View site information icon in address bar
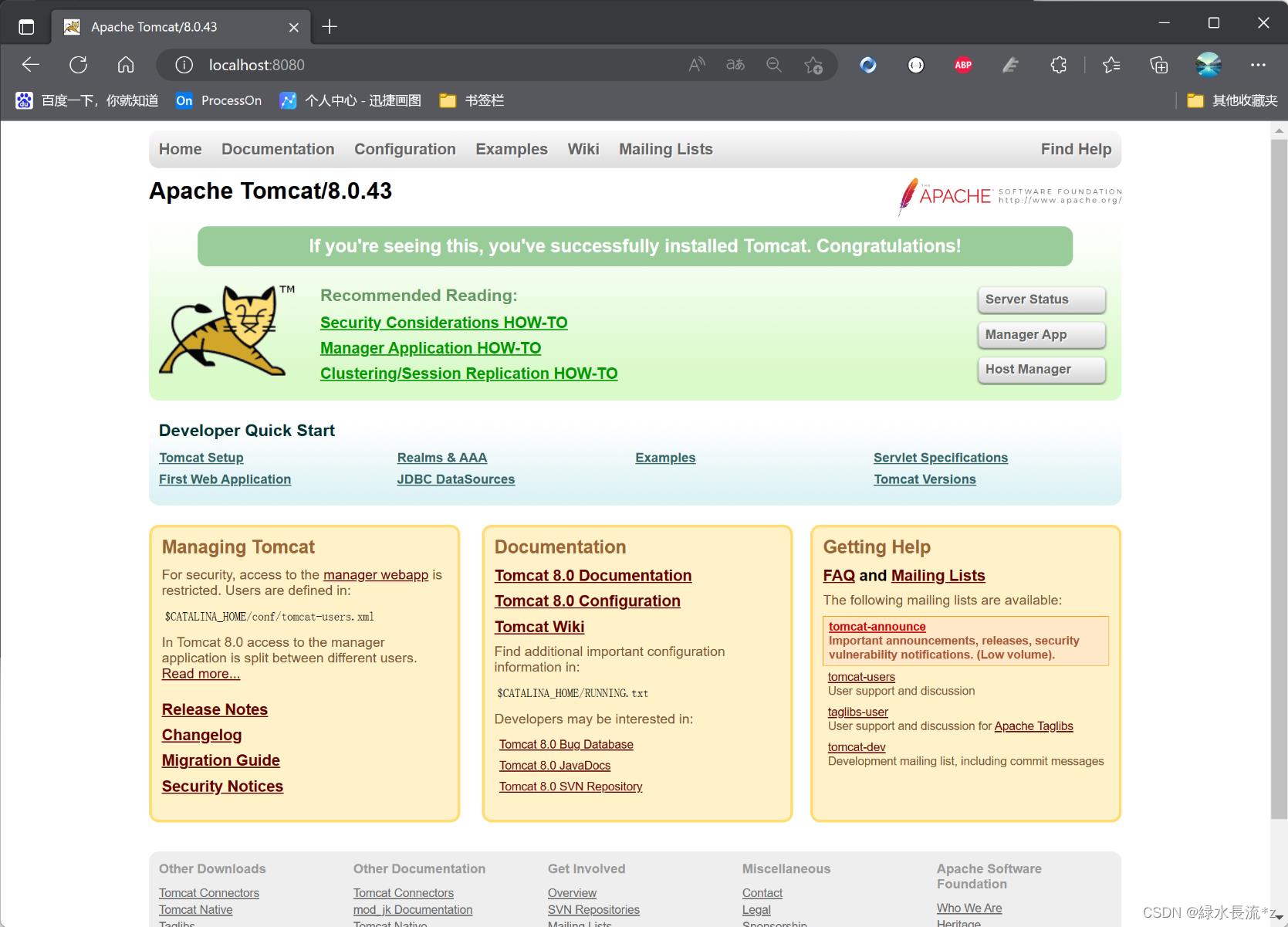This screenshot has height=927, width=1288. tap(184, 65)
